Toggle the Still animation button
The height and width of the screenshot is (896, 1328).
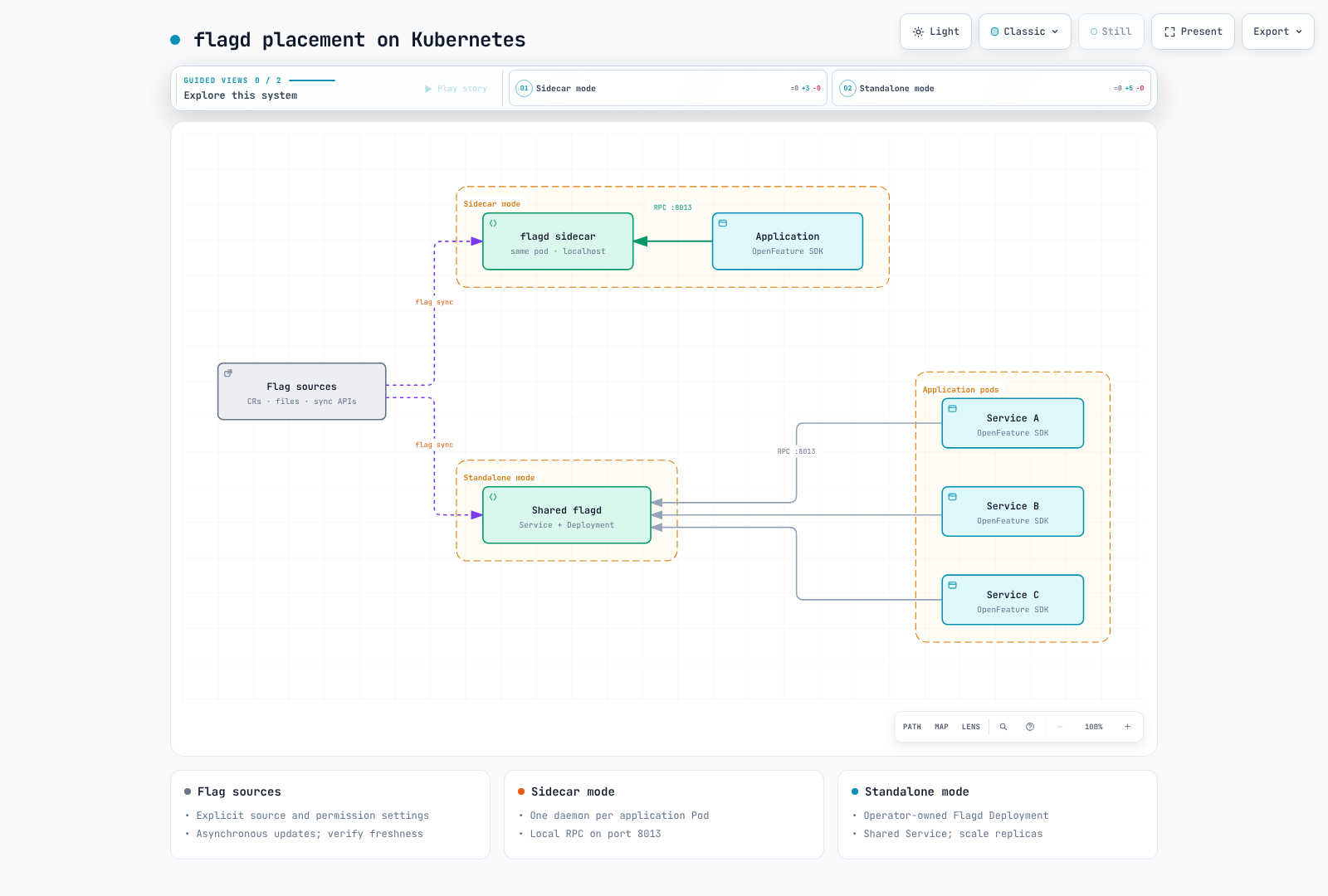pos(1111,32)
